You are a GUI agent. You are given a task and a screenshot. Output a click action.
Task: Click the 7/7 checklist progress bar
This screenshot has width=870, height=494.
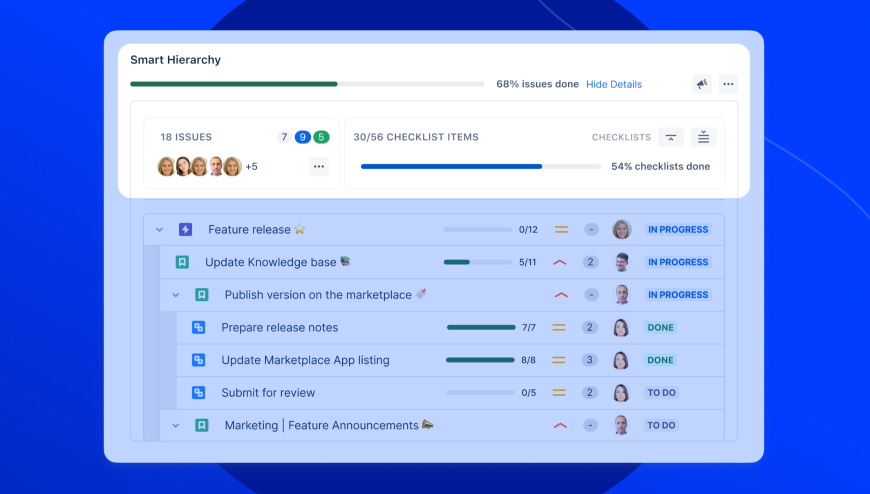[x=481, y=327]
